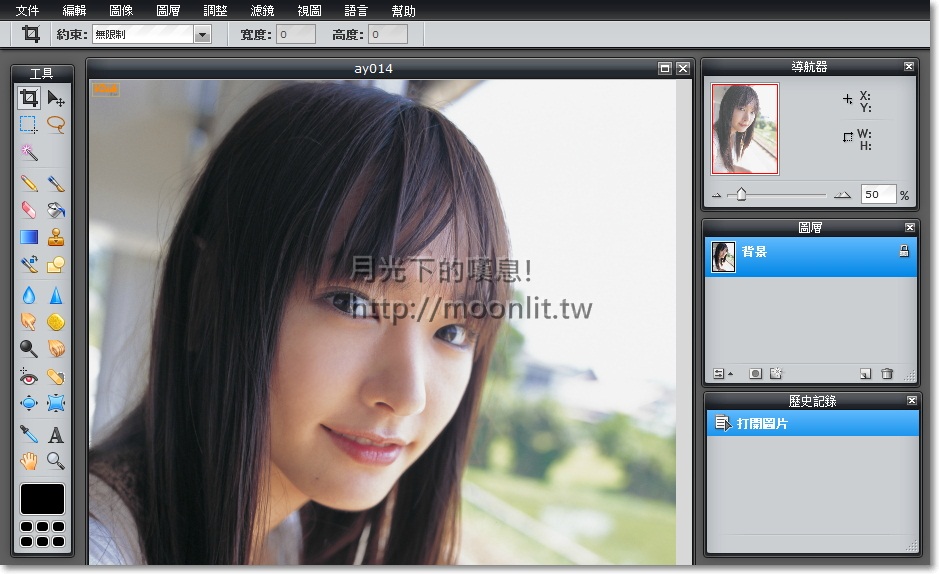Select the Dodge tool
Screen dimensions: 939x574
point(29,348)
